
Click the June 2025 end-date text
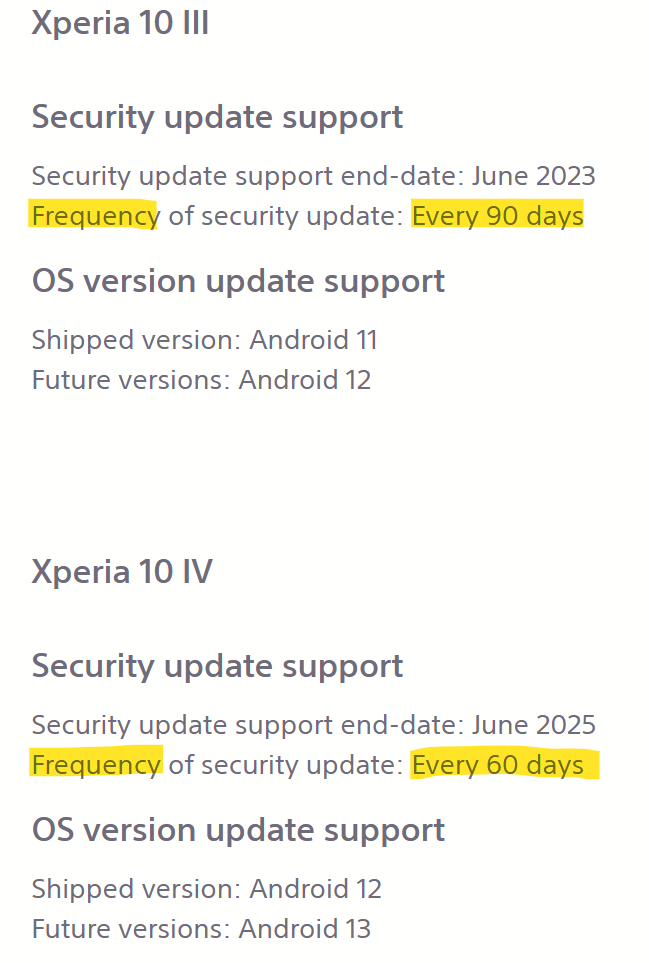point(534,725)
